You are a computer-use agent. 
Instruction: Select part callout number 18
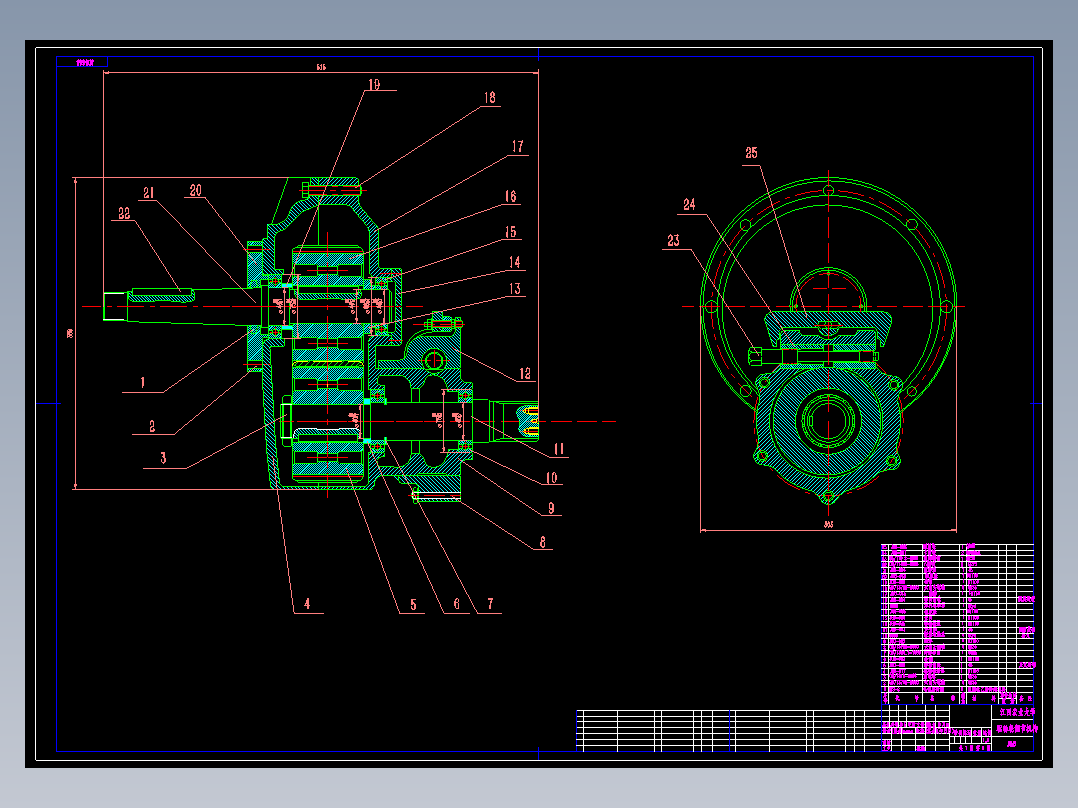(490, 98)
